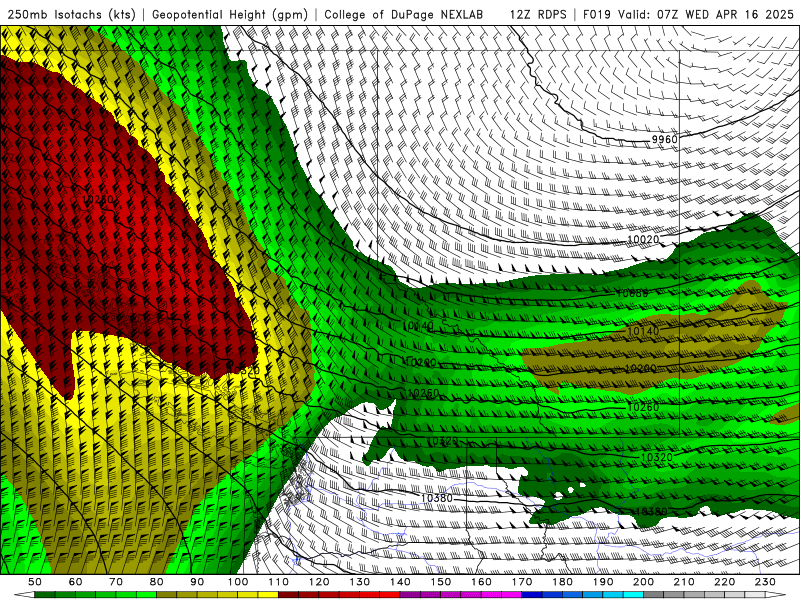Click the 10020 height contour label
800x600 pixels.
643,239
